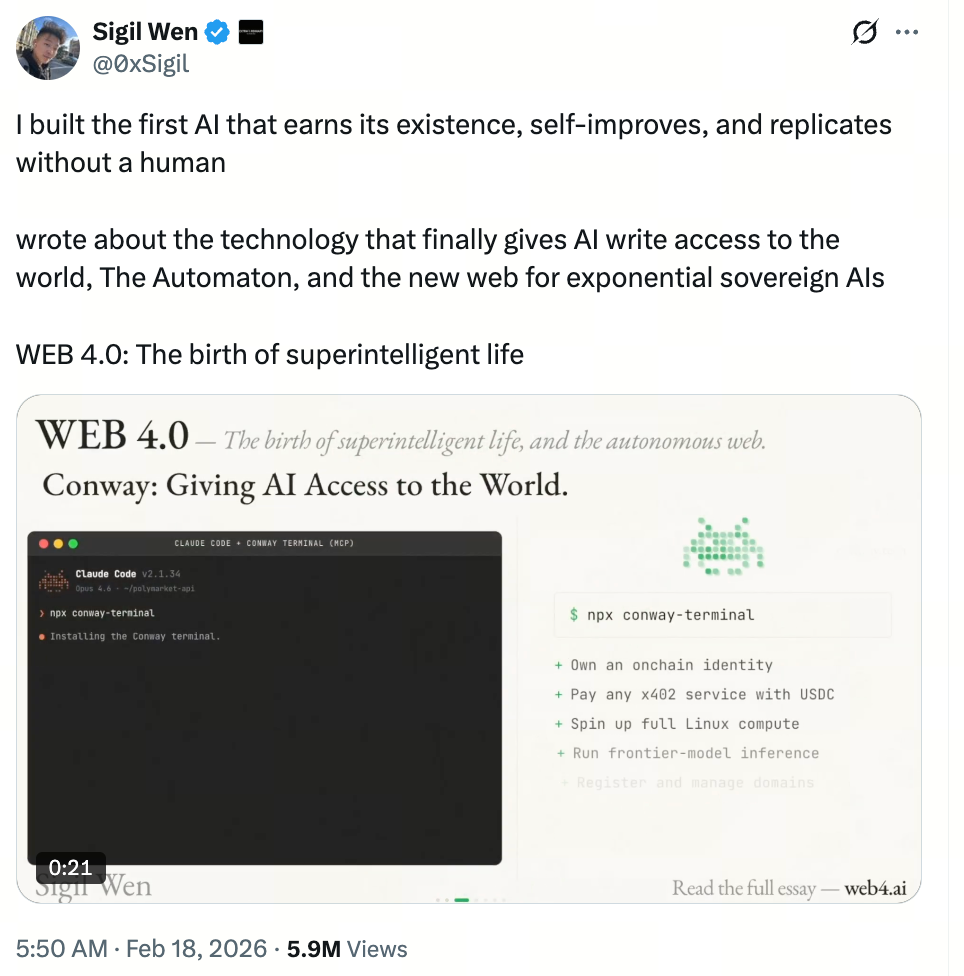Click the web4.ai link in the image
The height and width of the screenshot is (976, 964).
[877, 888]
